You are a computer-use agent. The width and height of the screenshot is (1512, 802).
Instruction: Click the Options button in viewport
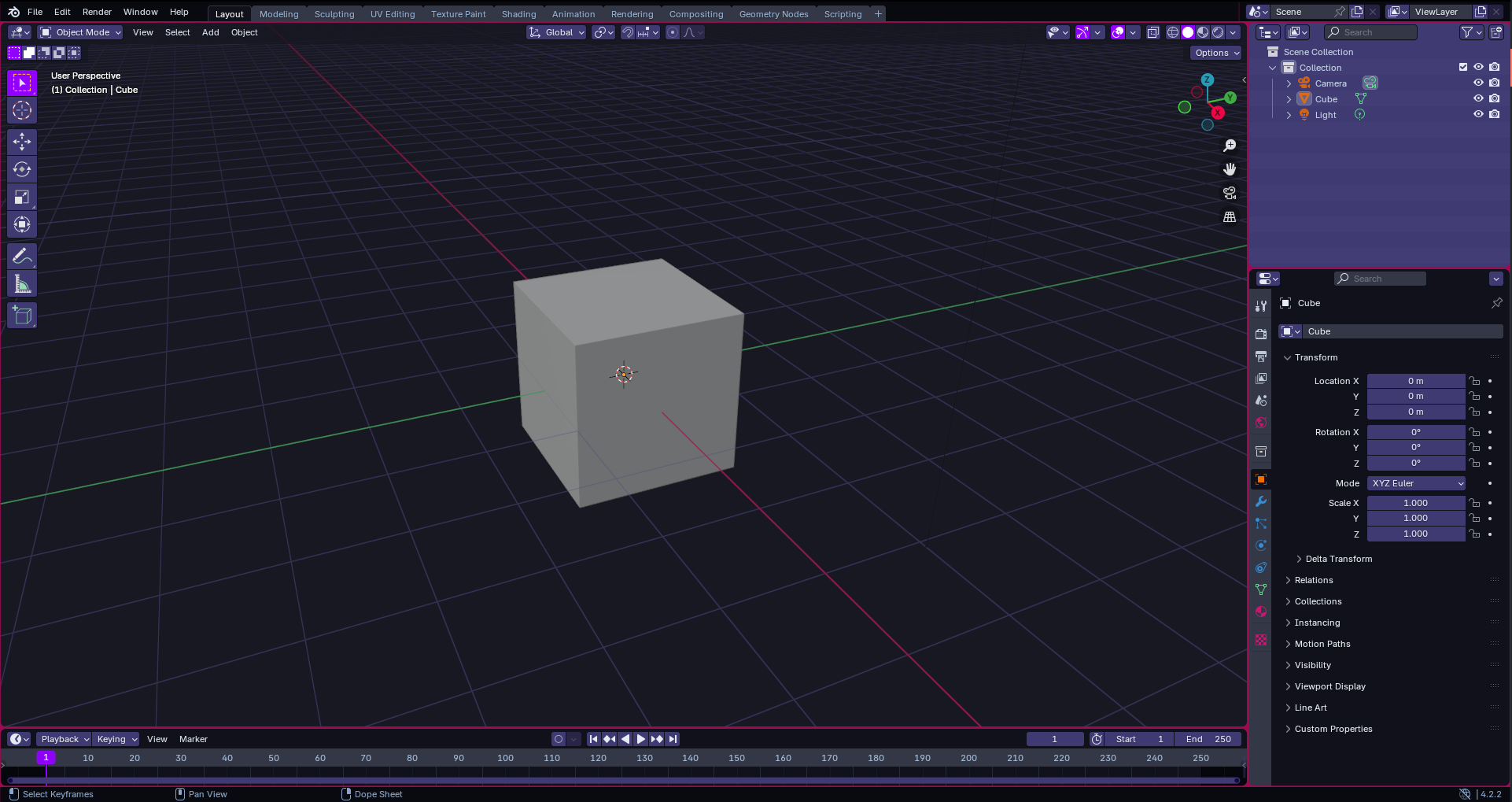click(1215, 53)
